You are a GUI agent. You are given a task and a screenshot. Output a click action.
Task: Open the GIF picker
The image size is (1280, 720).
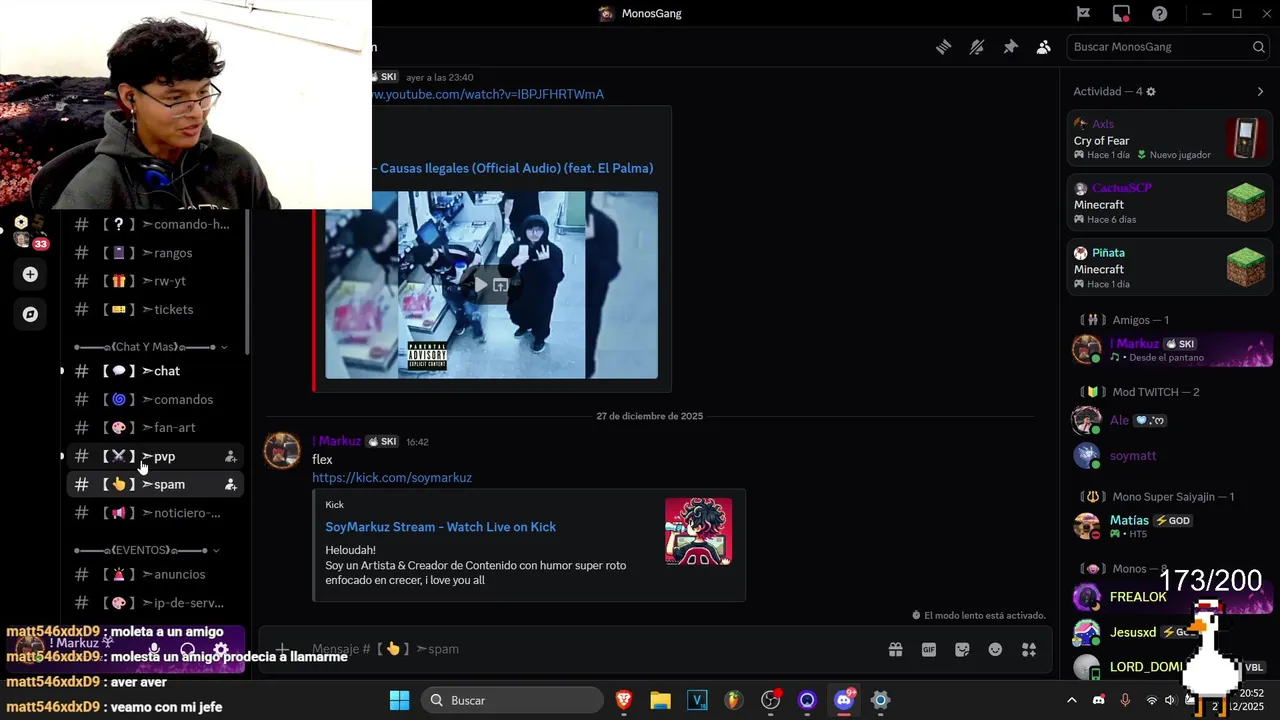pos(929,650)
